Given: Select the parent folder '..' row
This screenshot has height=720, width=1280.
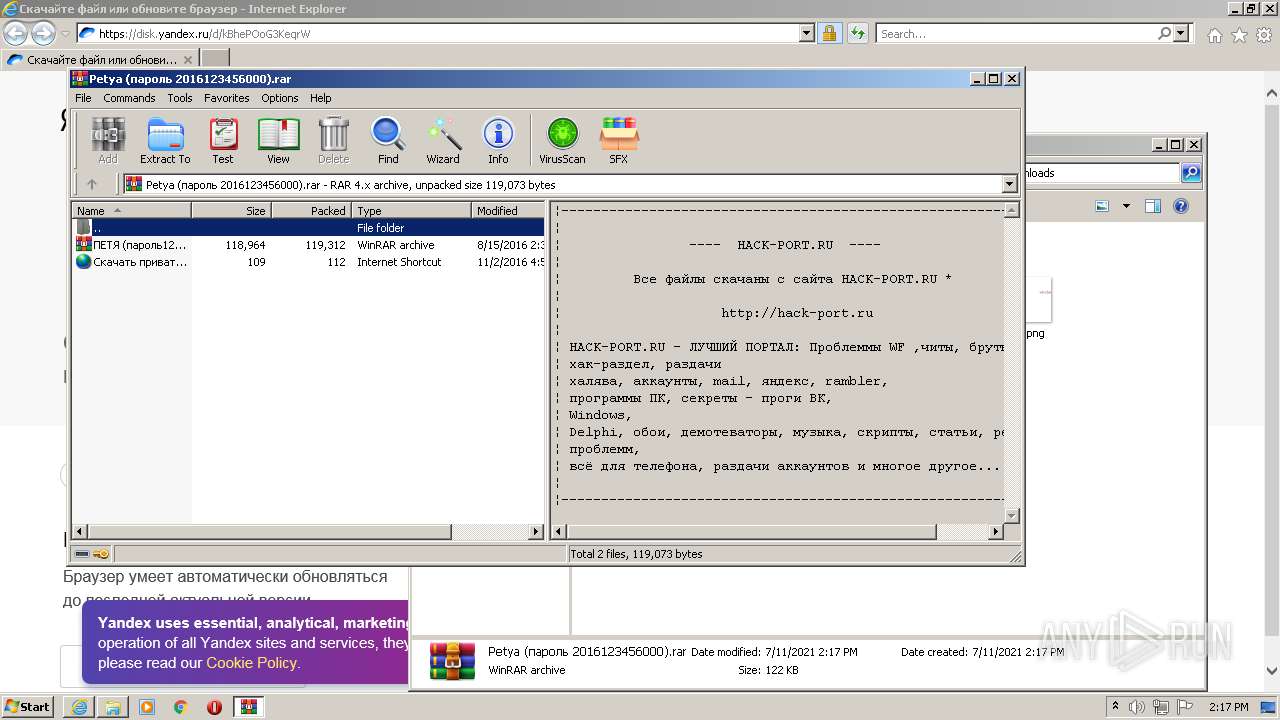Looking at the screenshot, I should pos(308,227).
